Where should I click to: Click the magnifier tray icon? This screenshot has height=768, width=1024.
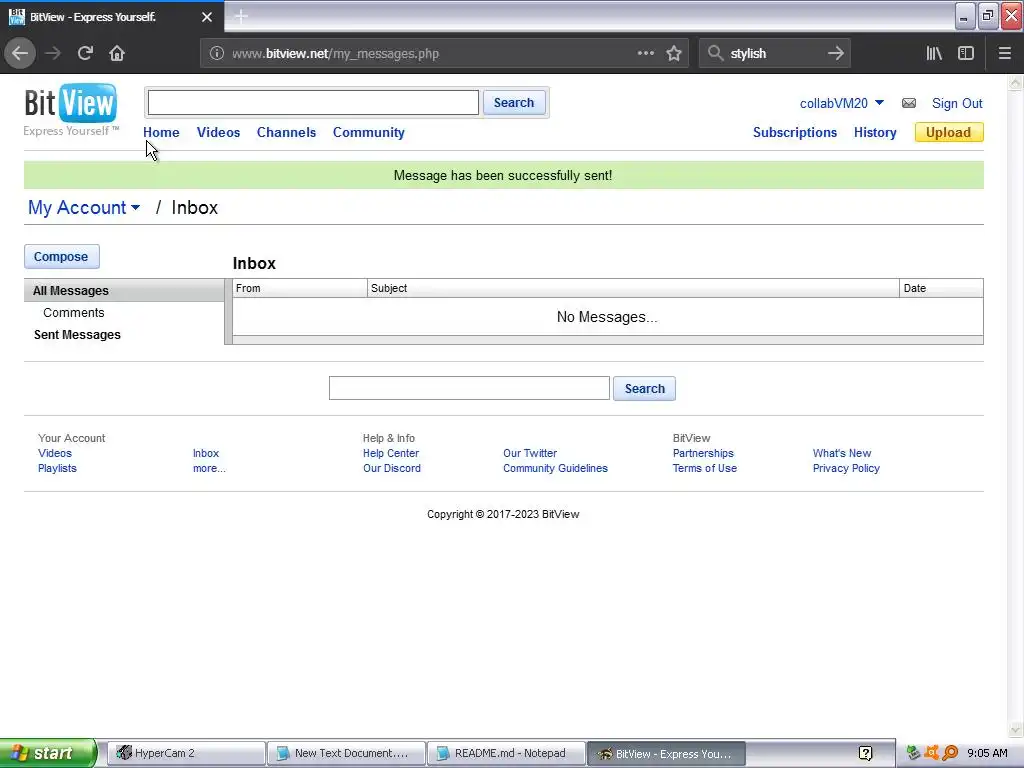click(x=950, y=753)
